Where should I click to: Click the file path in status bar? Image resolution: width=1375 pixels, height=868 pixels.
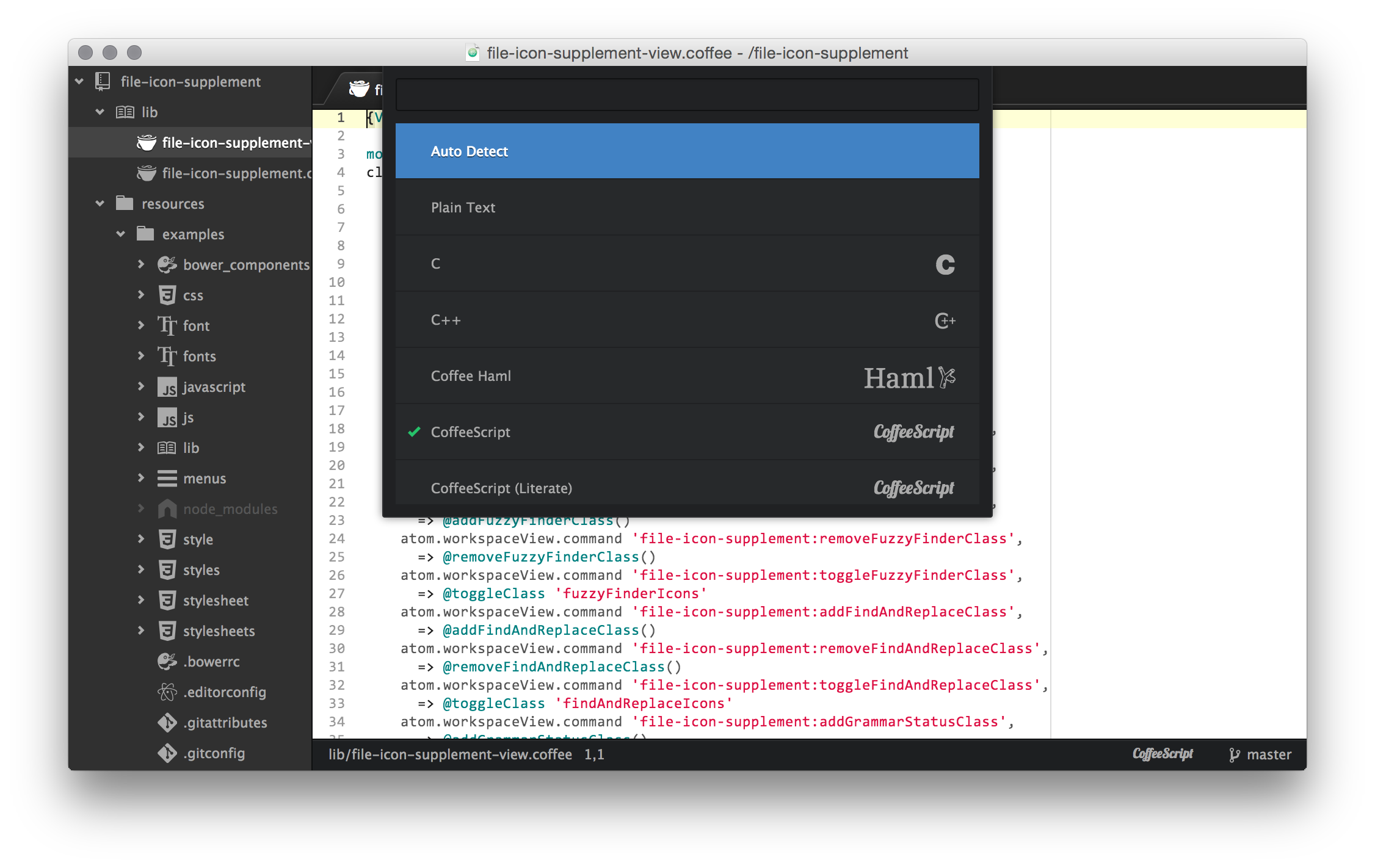(449, 754)
